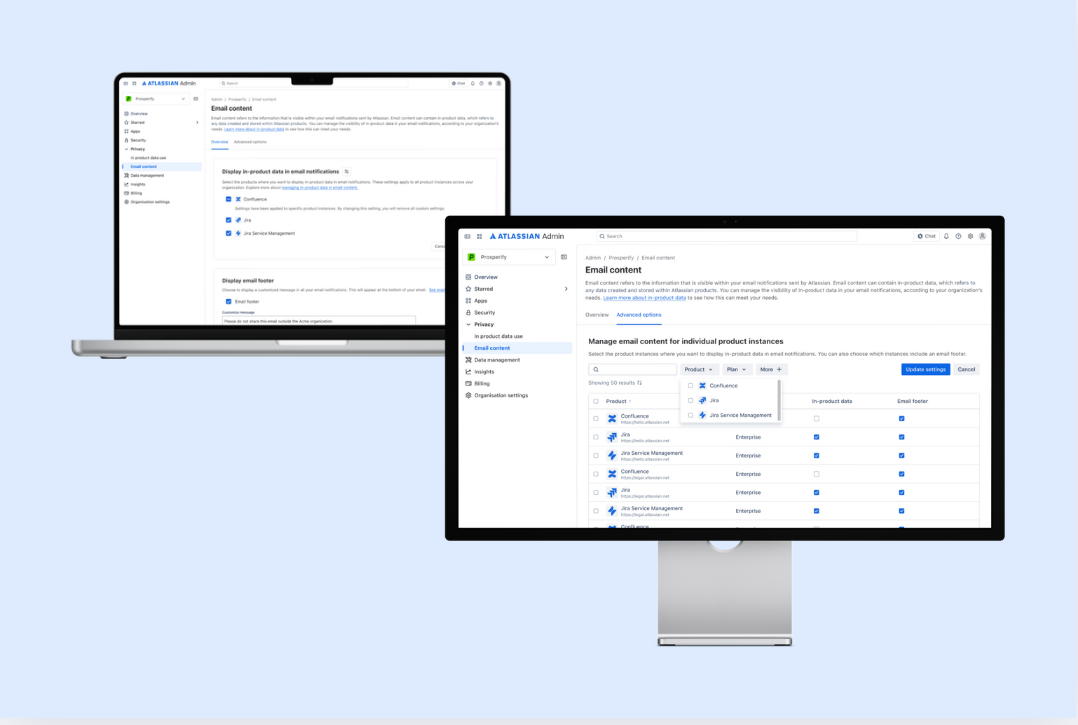Open the Product filter dropdown

click(698, 370)
